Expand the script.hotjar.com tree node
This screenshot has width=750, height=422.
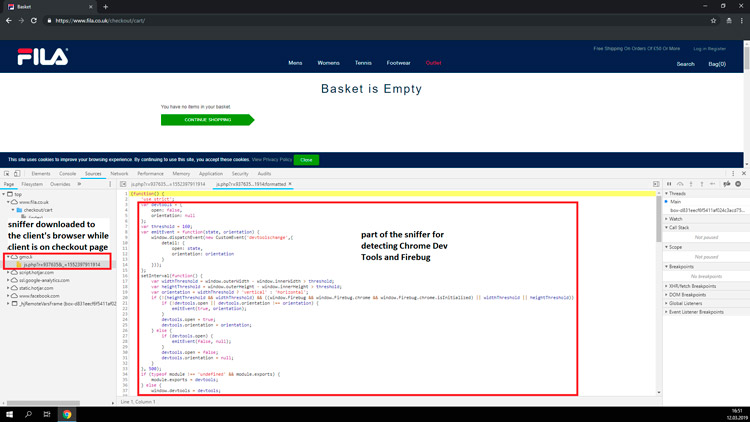(9, 272)
